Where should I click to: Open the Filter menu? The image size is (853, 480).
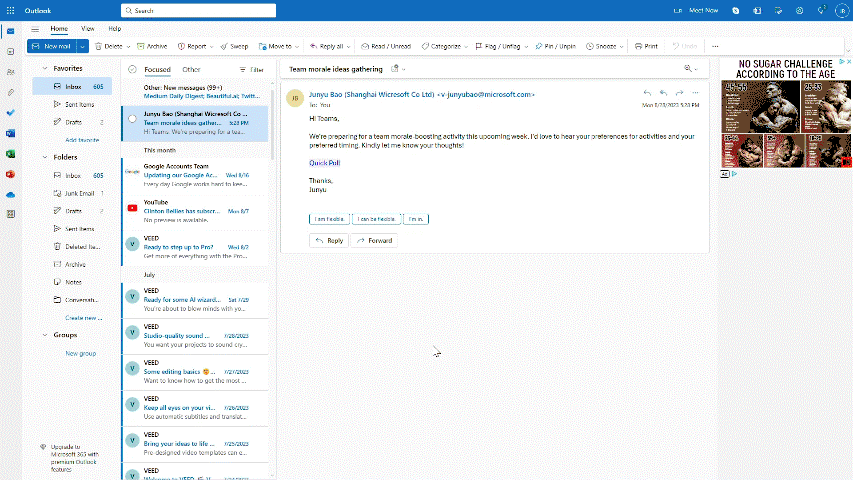pyautogui.click(x=251, y=70)
